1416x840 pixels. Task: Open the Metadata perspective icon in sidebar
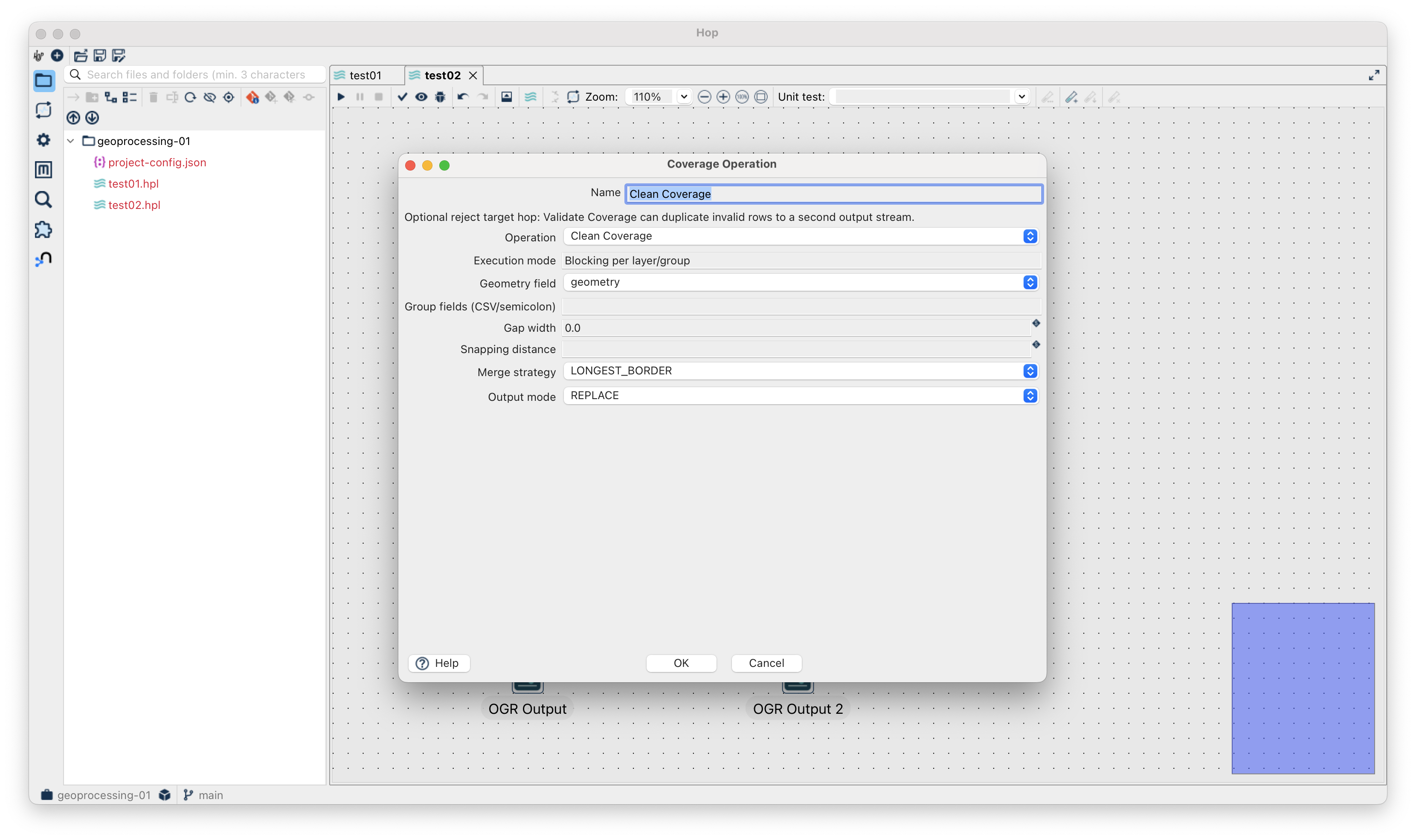[44, 169]
